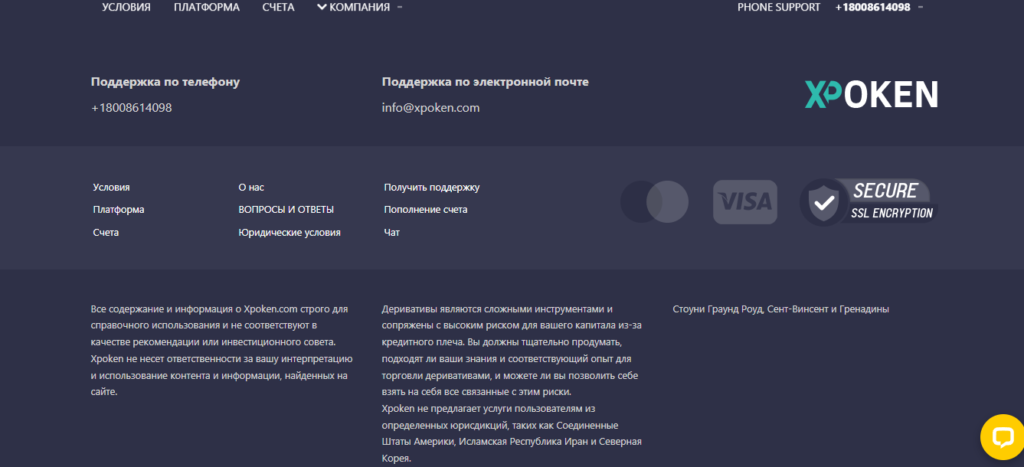Screen dimensions: 1024x467
Task: Open the Условия footer link
Action: tap(111, 187)
